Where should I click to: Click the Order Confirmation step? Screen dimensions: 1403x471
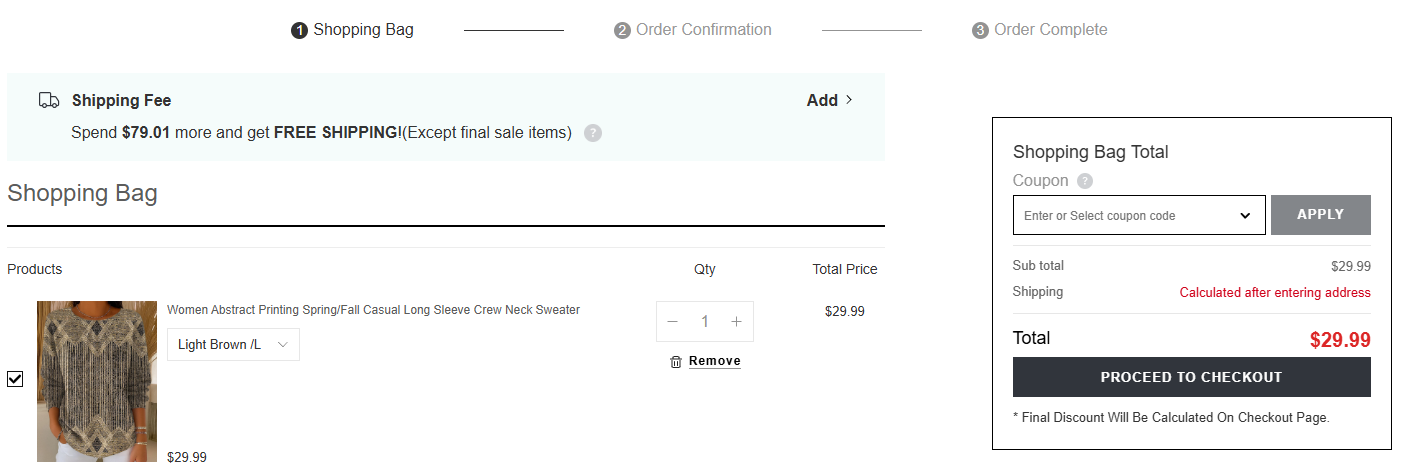[x=693, y=30]
